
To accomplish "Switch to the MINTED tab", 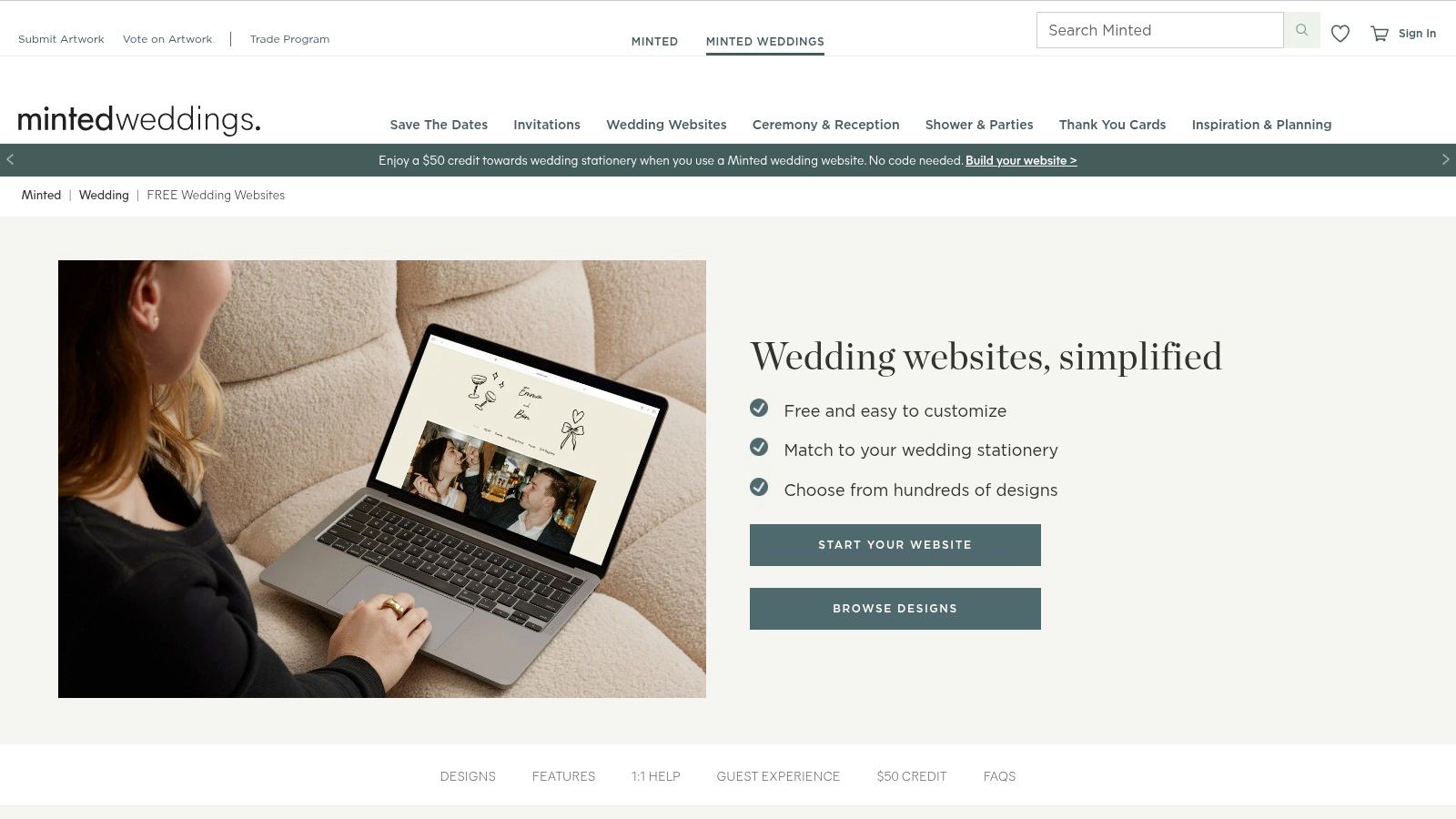I will click(654, 41).
